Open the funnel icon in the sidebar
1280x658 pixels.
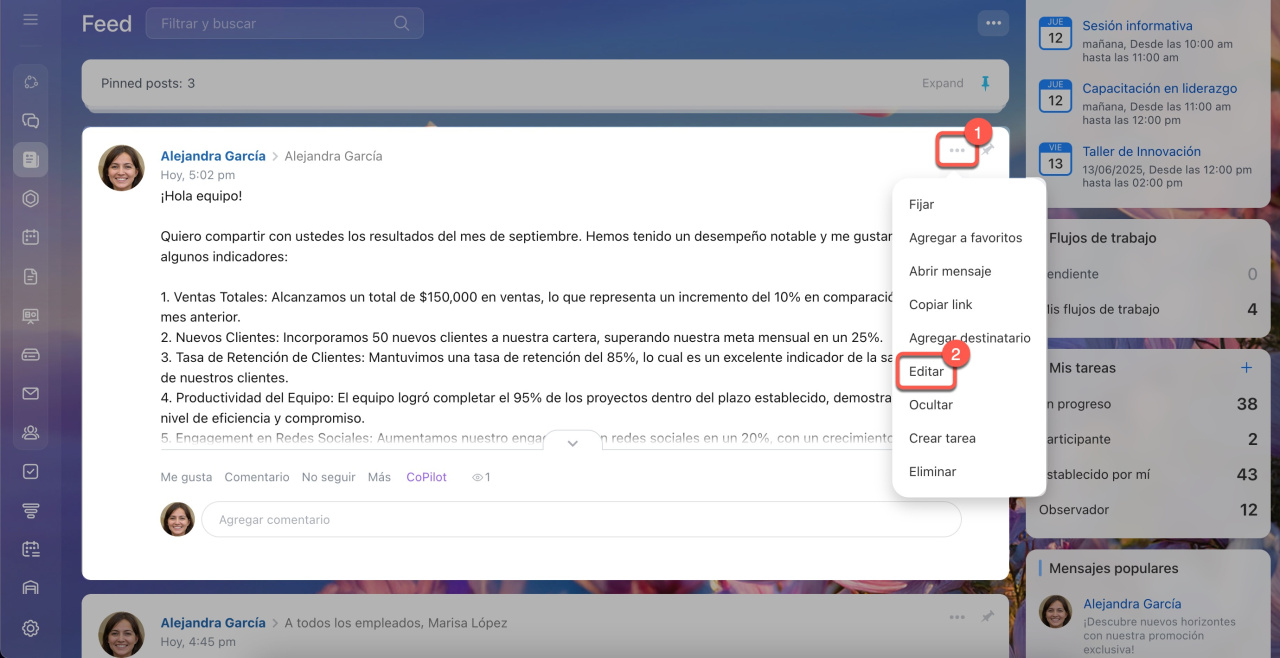pyautogui.click(x=30, y=510)
